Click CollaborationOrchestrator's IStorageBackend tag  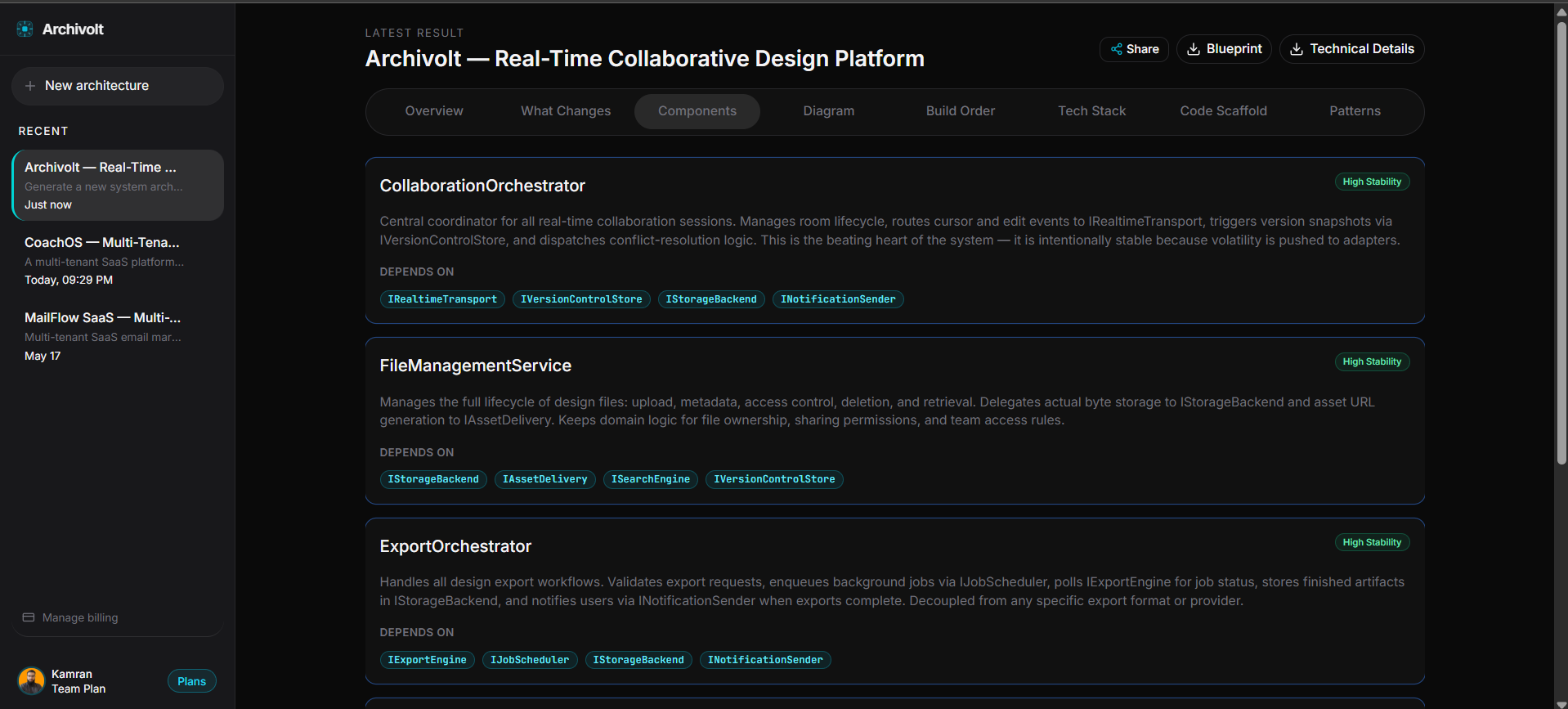pyautogui.click(x=711, y=299)
